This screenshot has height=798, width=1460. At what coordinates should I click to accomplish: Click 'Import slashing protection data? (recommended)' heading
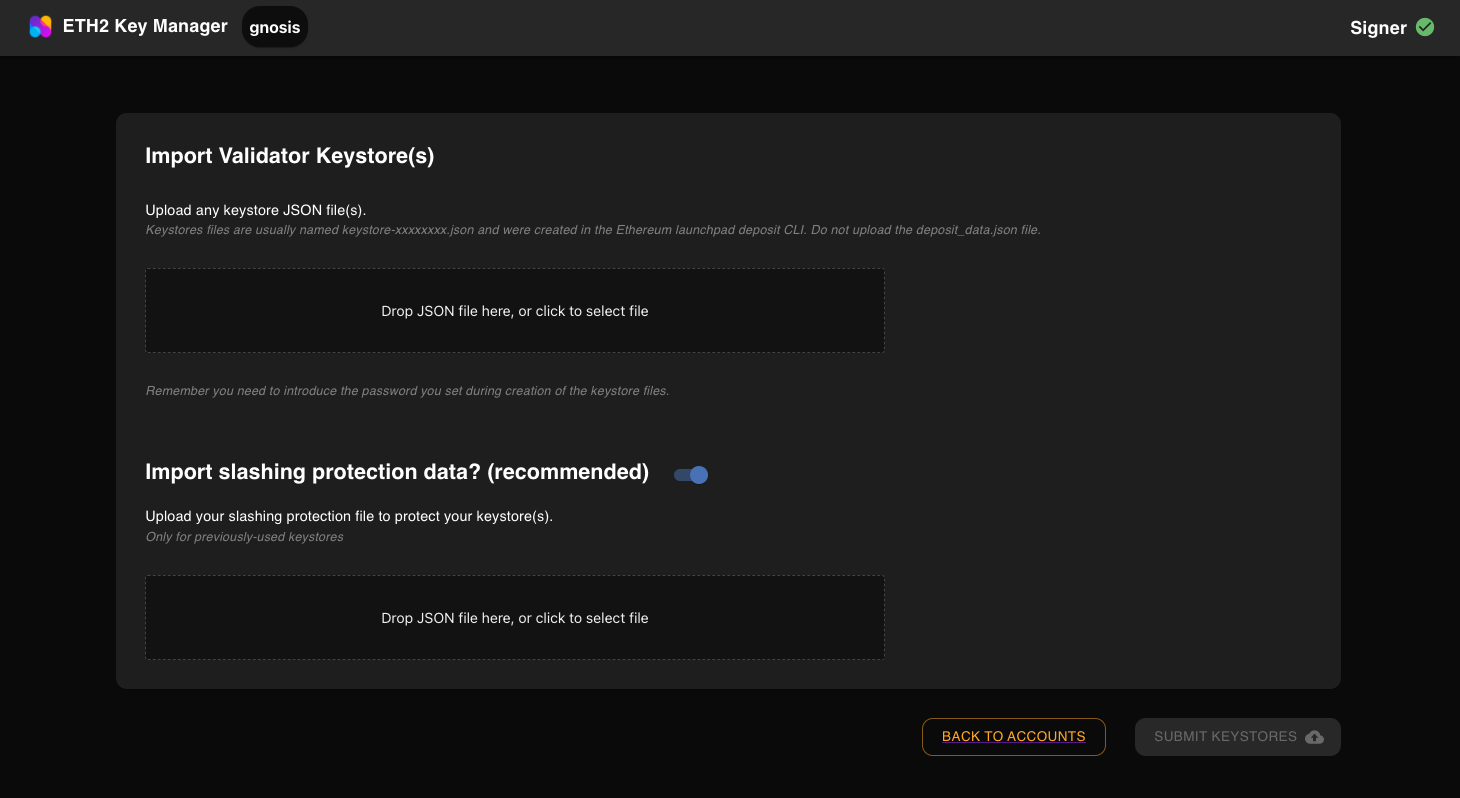[x=397, y=472]
